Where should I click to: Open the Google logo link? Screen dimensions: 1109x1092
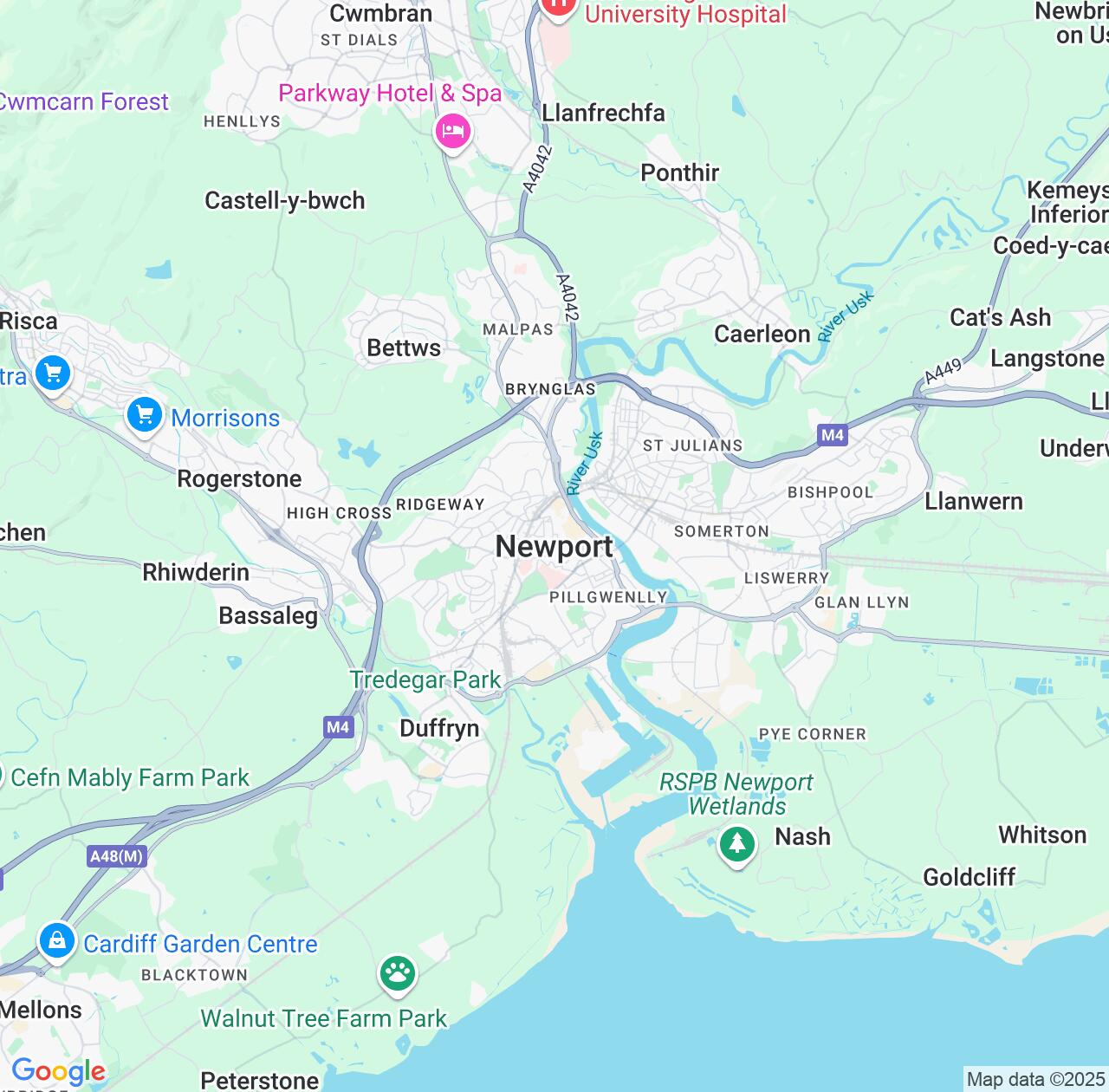pyautogui.click(x=58, y=1072)
